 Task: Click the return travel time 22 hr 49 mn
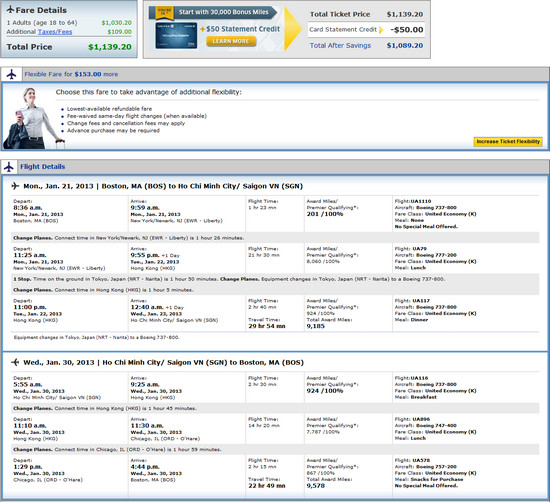click(x=267, y=486)
